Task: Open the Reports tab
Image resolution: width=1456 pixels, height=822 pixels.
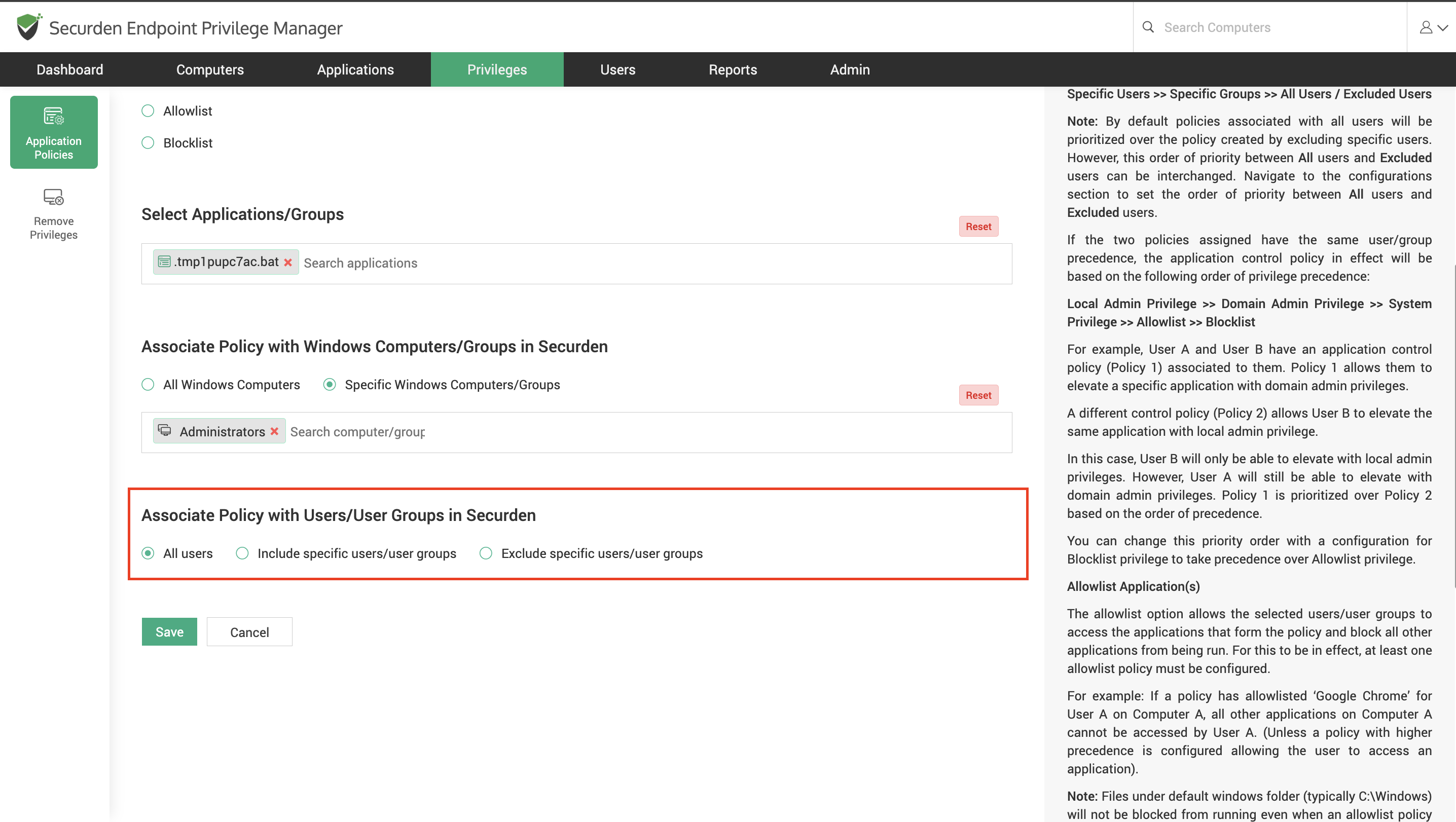Action: click(733, 69)
